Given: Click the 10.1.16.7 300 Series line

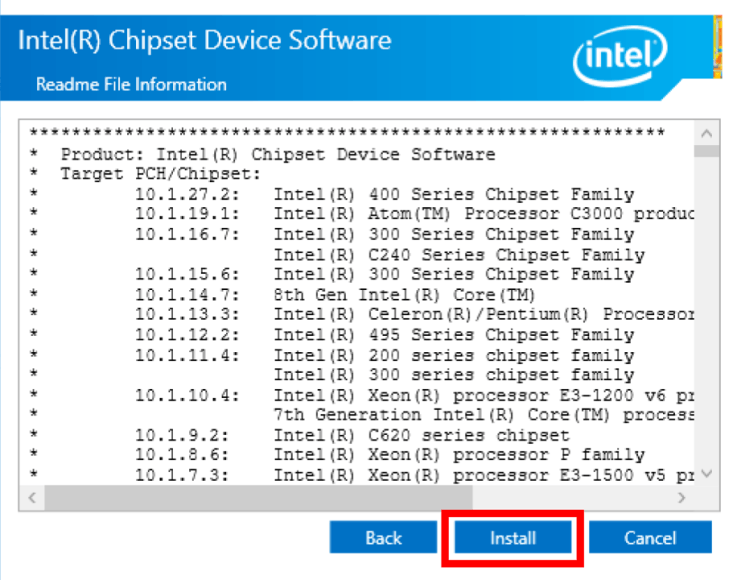Looking at the screenshot, I should click(384, 234).
